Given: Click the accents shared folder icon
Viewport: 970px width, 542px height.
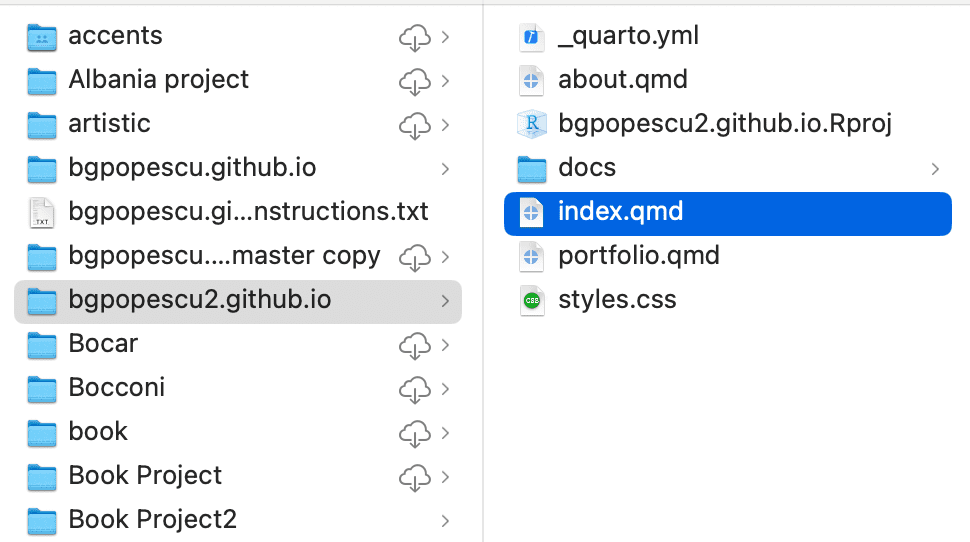Looking at the screenshot, I should point(42,37).
